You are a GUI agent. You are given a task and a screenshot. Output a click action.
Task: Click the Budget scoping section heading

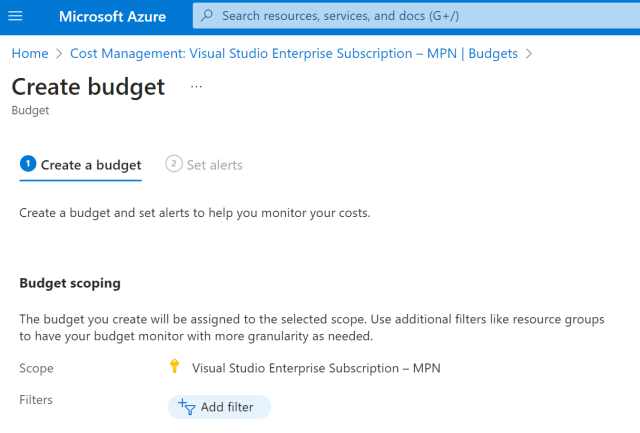tap(70, 283)
